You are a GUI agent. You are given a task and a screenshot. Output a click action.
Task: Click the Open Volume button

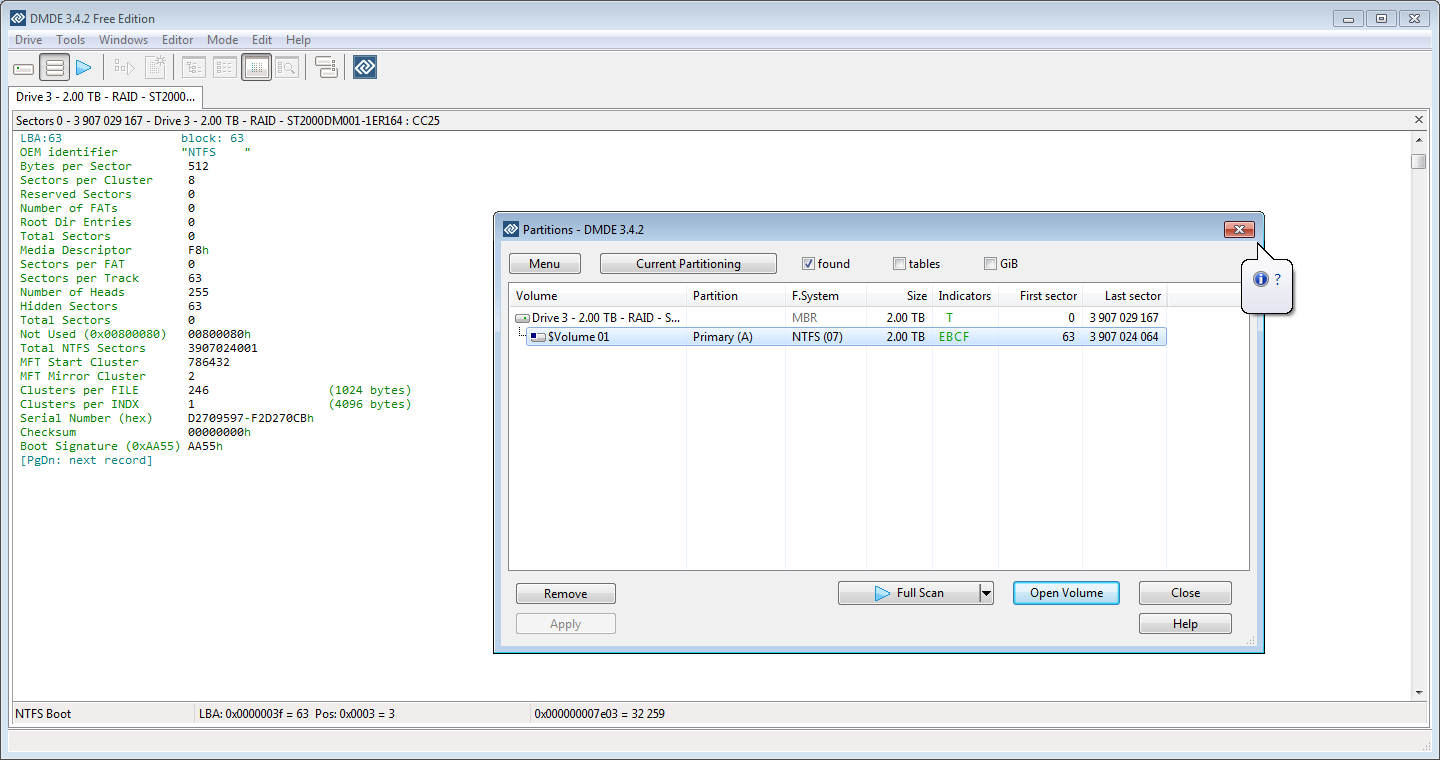[1066, 593]
